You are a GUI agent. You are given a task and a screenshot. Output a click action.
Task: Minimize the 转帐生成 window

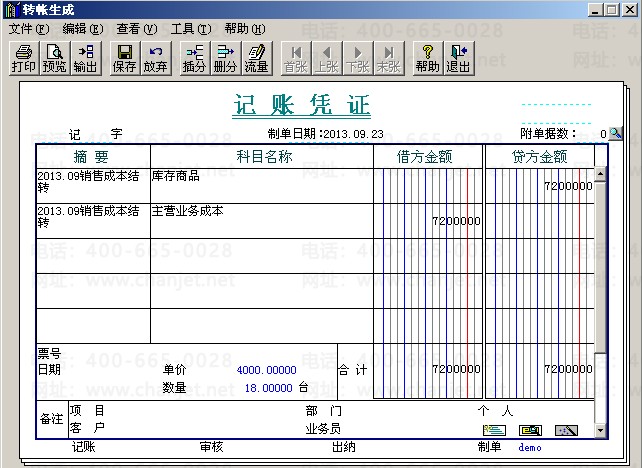(595, 10)
